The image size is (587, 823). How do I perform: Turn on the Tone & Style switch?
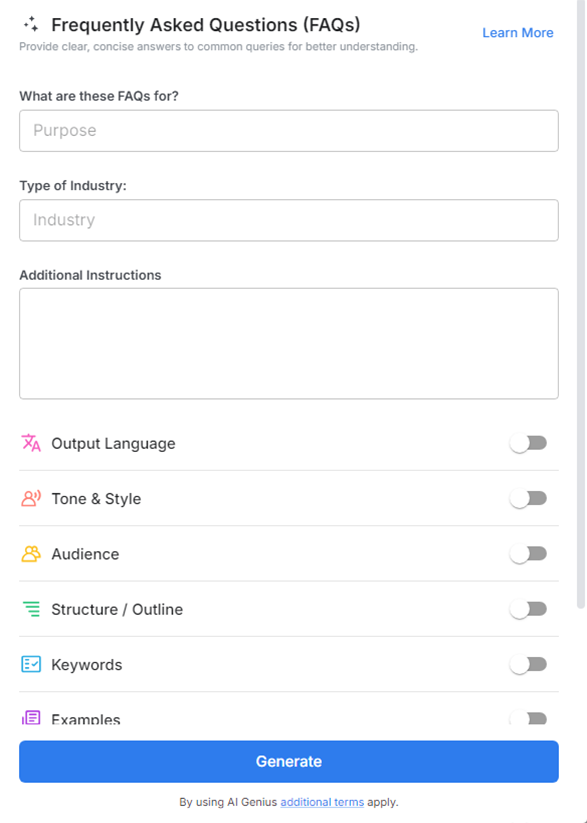529,498
